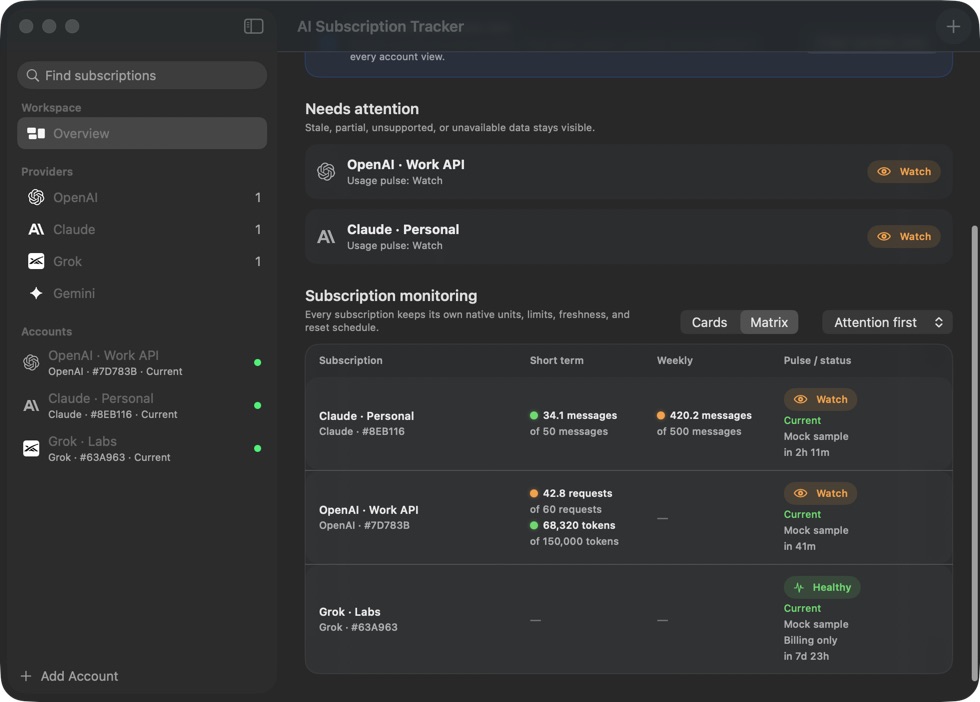The width and height of the screenshot is (980, 702).
Task: Open OpenAI Work API attention card
Action: (x=629, y=172)
